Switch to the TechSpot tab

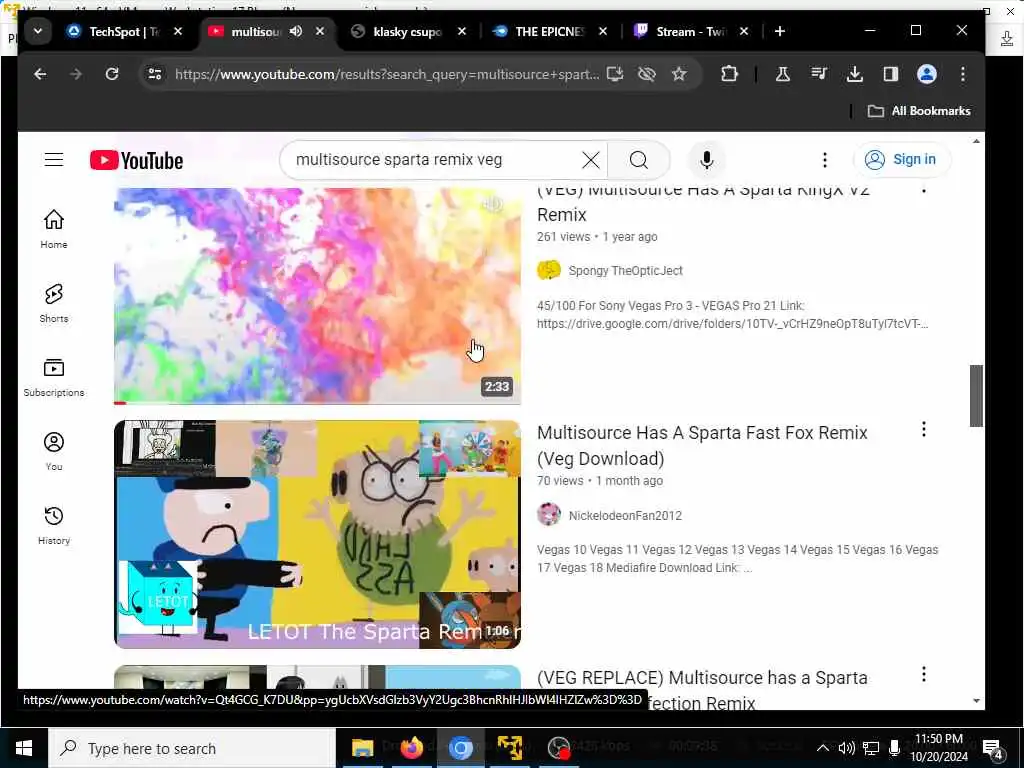114,31
